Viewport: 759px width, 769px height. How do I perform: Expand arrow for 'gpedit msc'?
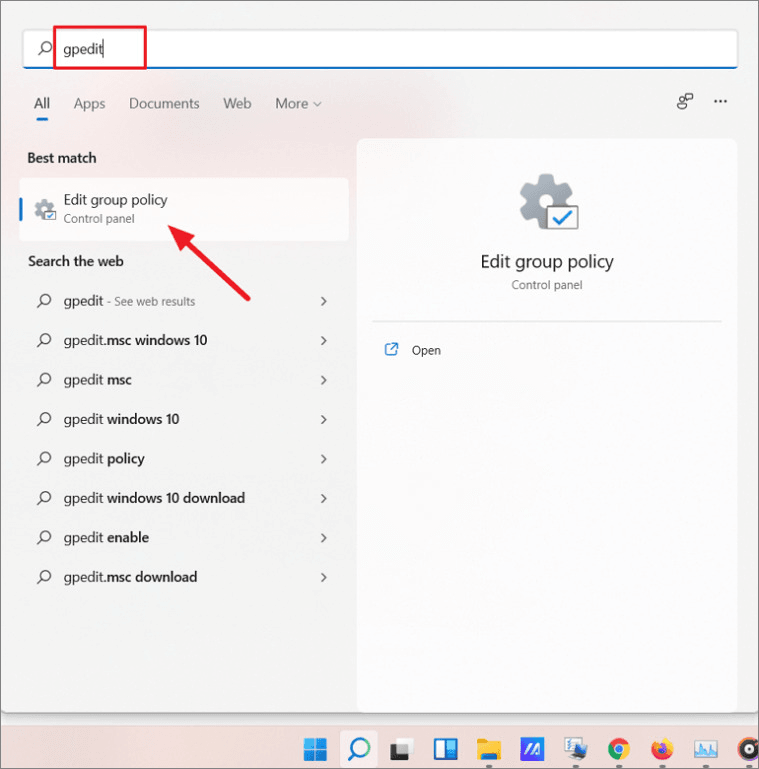(324, 380)
